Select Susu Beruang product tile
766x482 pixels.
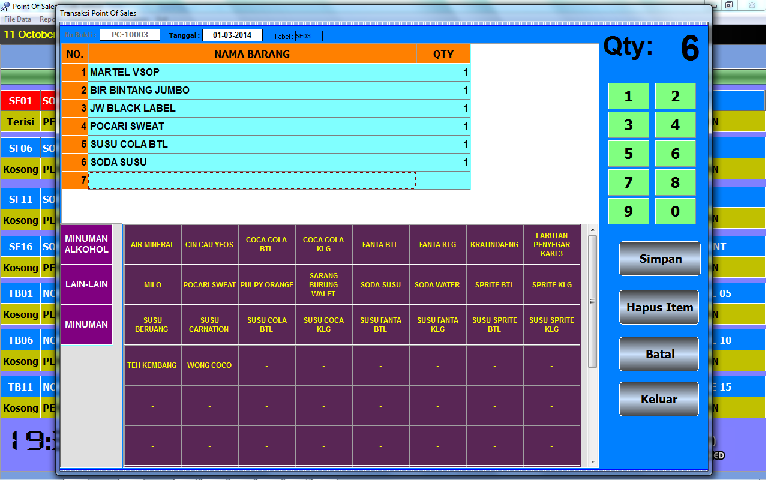[152, 324]
